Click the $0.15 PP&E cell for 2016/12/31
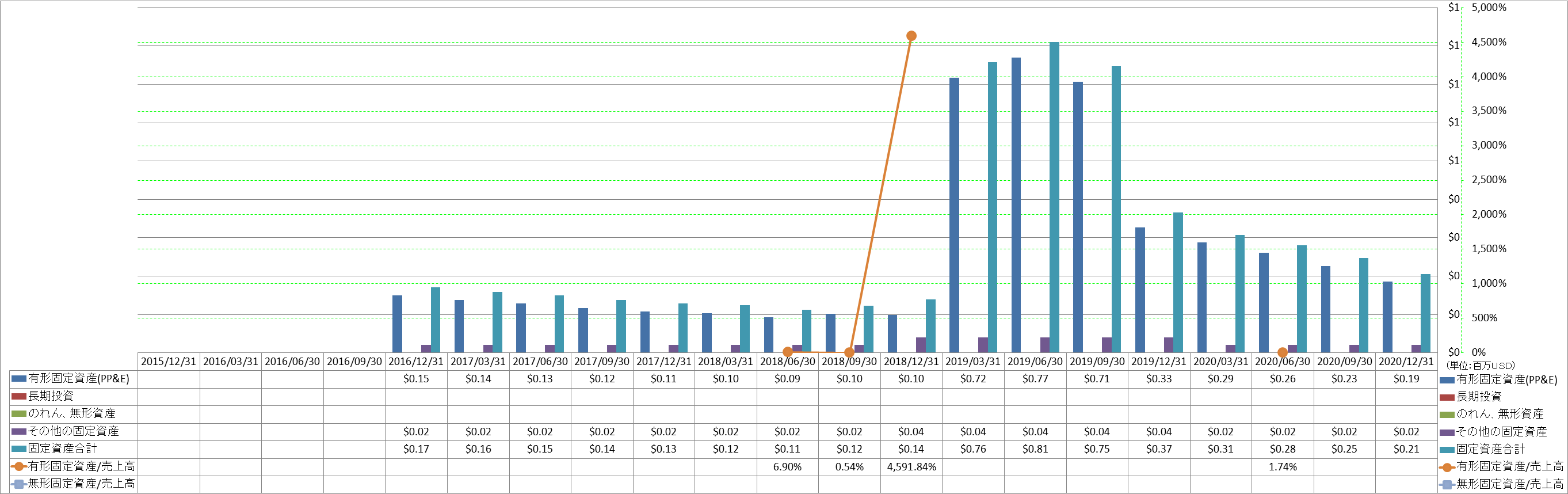The width and height of the screenshot is (1568, 494). (417, 379)
